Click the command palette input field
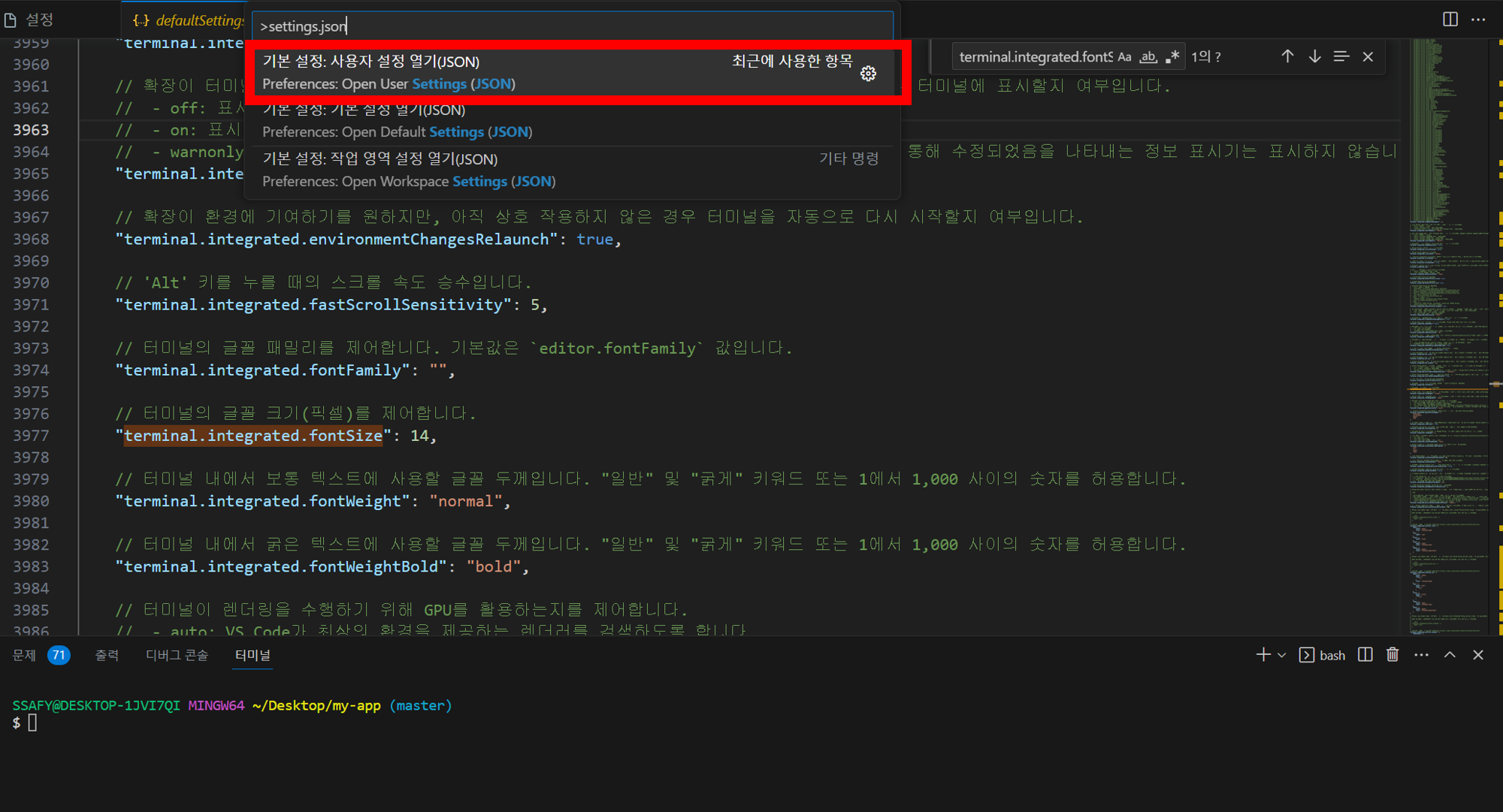This screenshot has width=1503, height=812. click(x=571, y=26)
